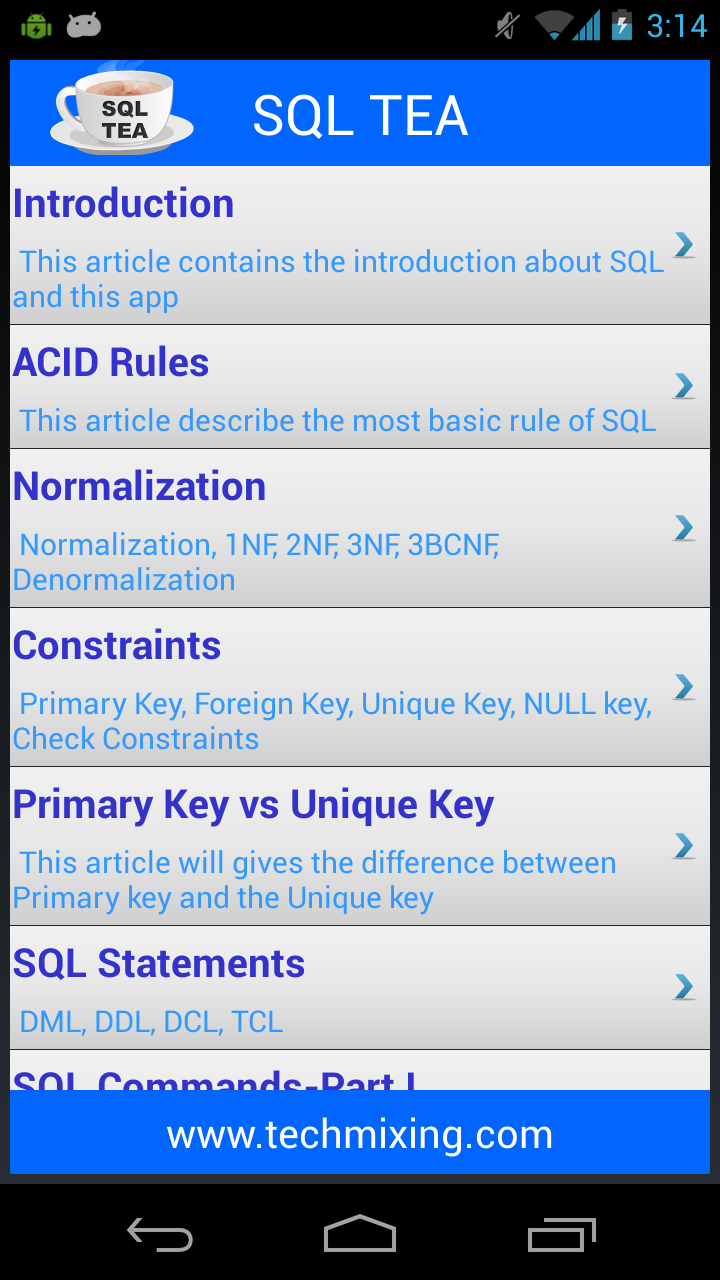The image size is (720, 1280).
Task: Expand the Introduction row chevron
Action: (x=684, y=245)
